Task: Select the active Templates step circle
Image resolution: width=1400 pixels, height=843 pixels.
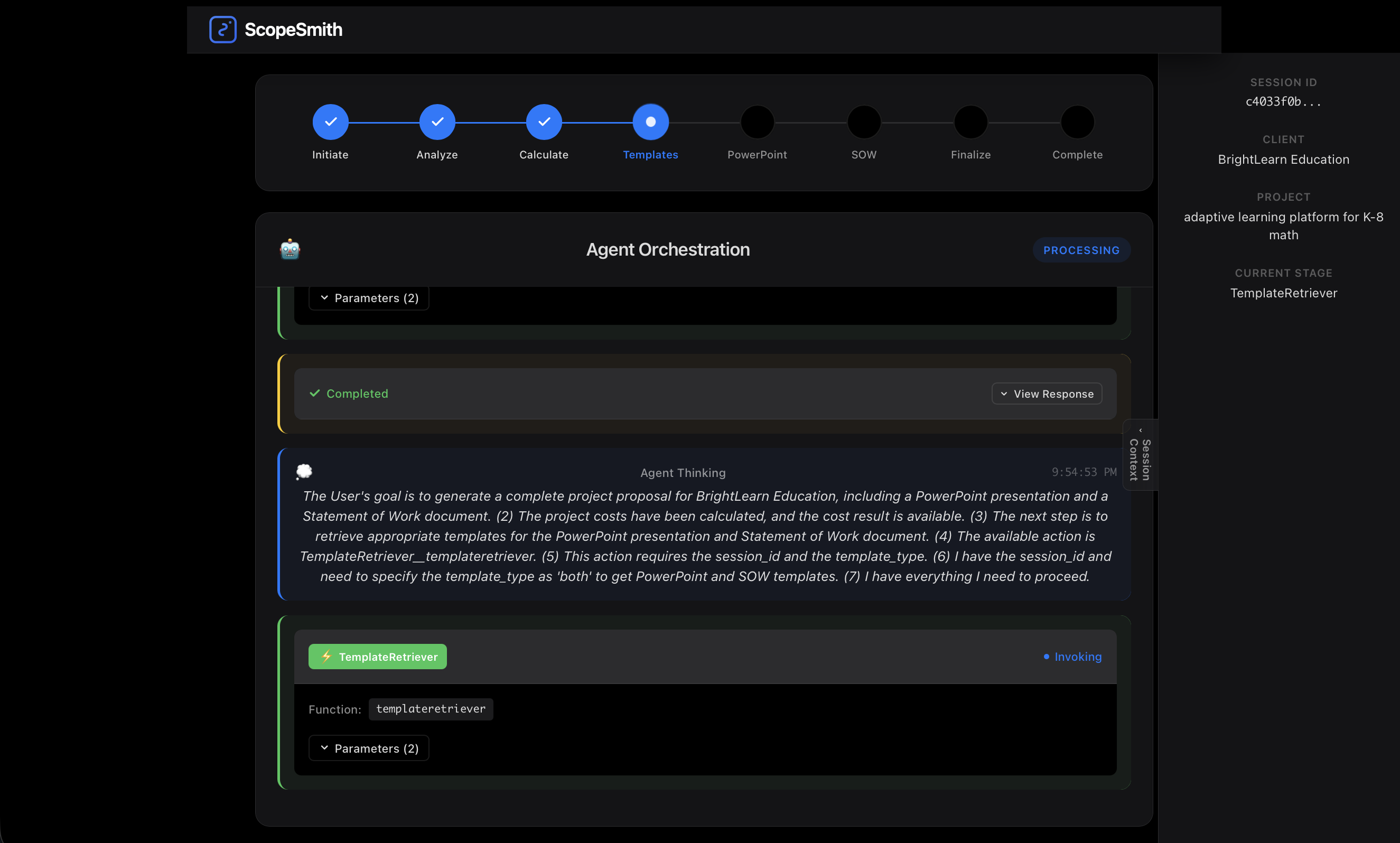Action: [650, 122]
